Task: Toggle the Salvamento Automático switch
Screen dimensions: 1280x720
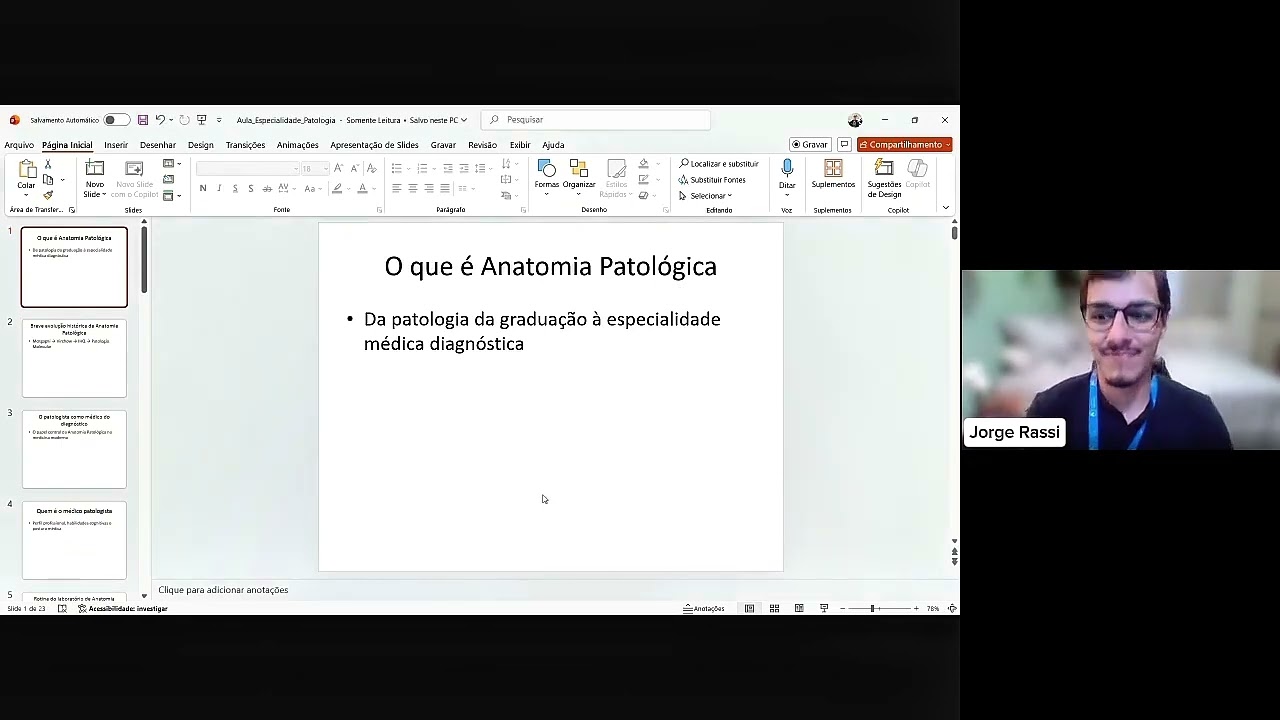Action: [x=116, y=120]
